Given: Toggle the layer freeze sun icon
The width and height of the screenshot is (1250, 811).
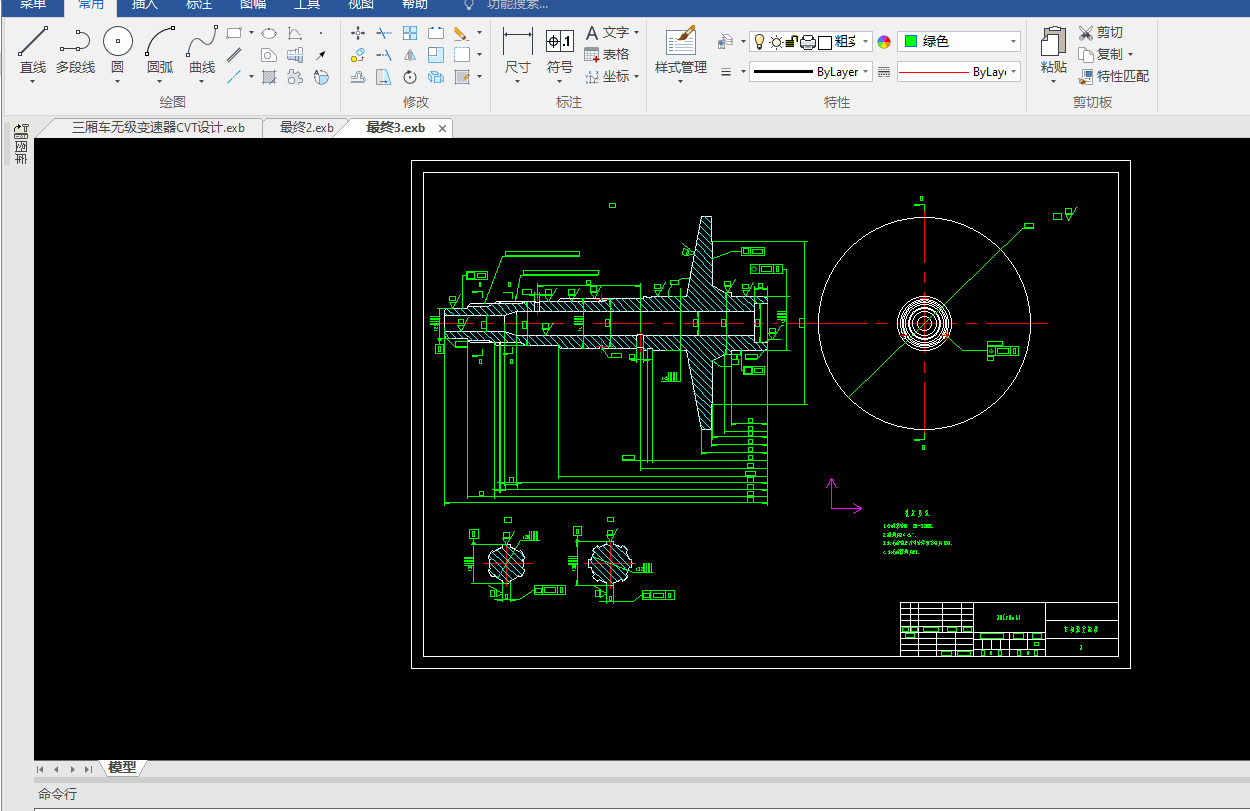Looking at the screenshot, I should tap(775, 41).
